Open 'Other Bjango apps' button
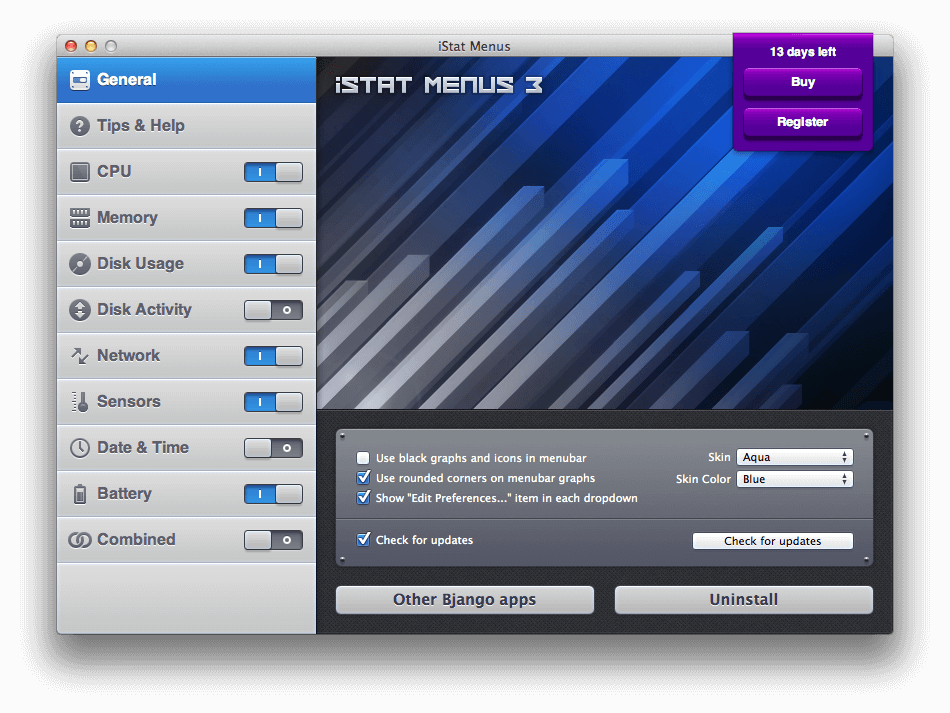The width and height of the screenshot is (950, 713). tap(465, 600)
